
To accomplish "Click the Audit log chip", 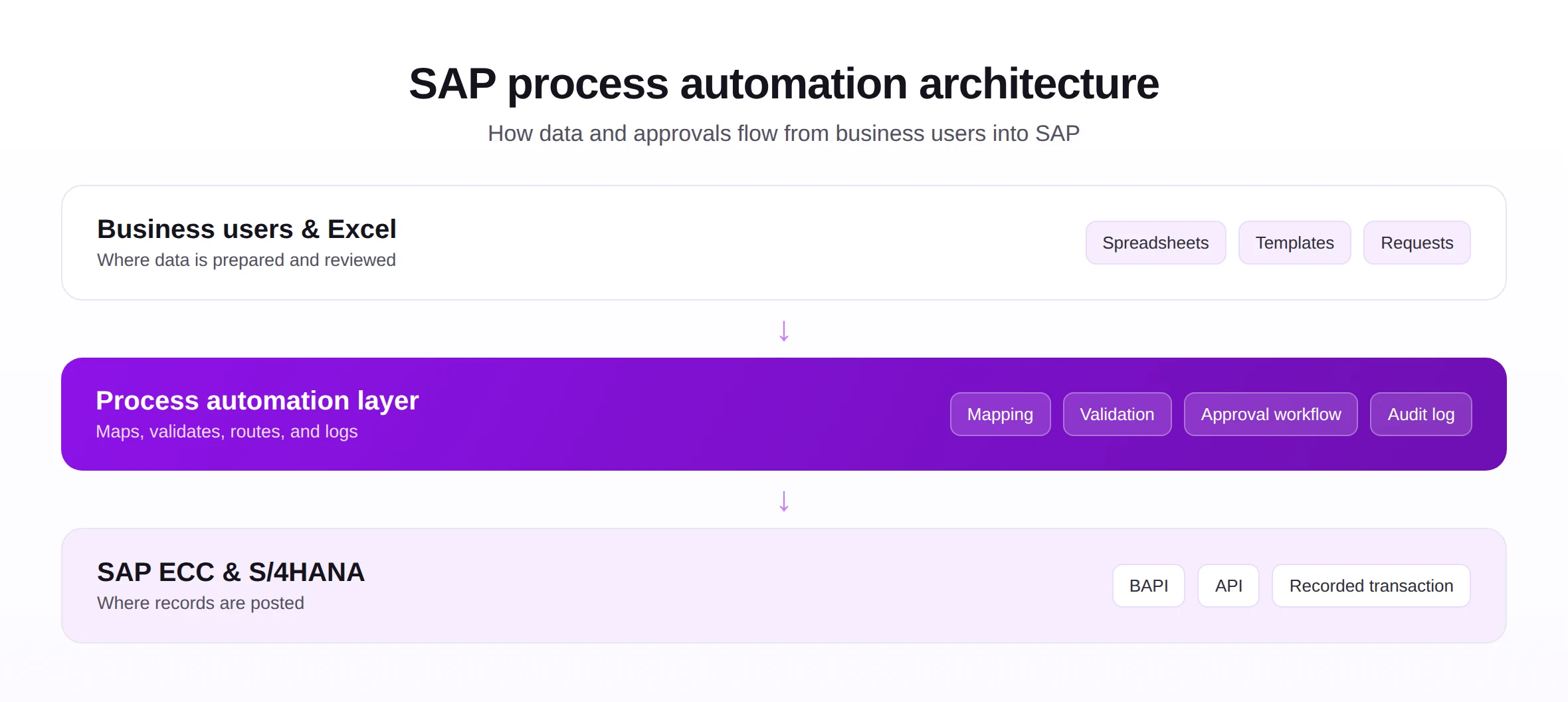I will point(1421,414).
